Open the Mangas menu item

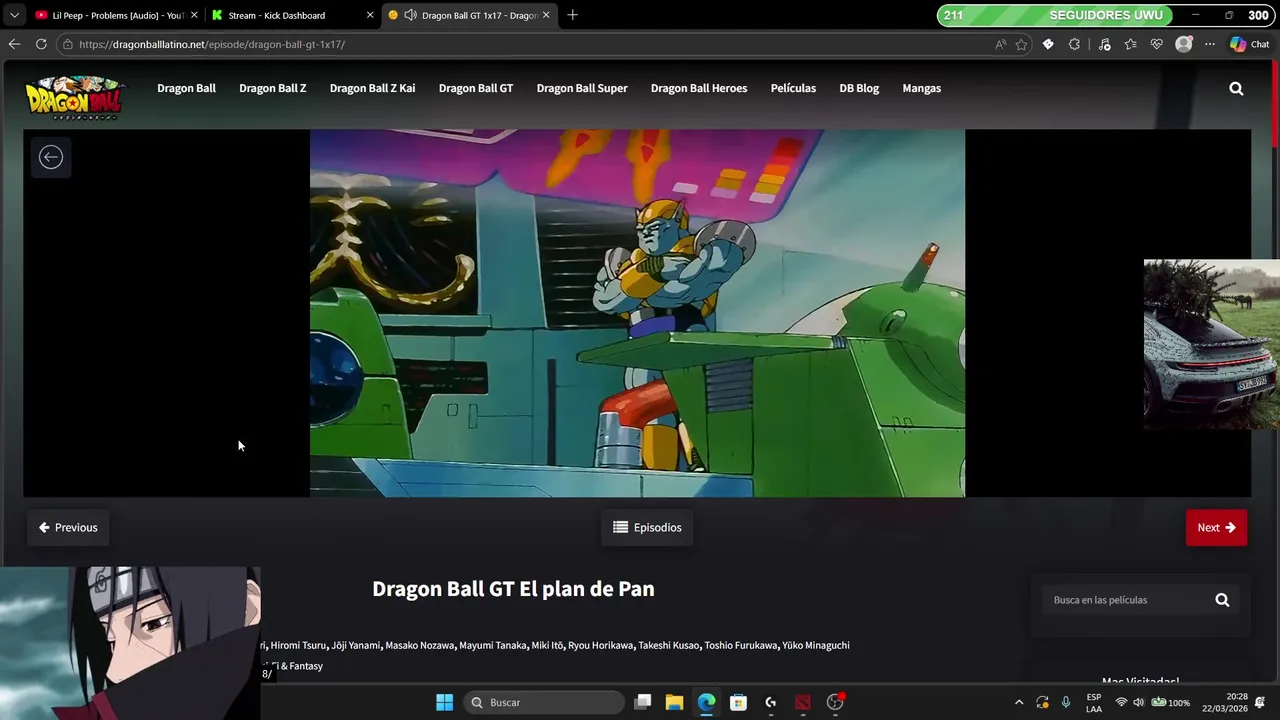pyautogui.click(x=921, y=88)
